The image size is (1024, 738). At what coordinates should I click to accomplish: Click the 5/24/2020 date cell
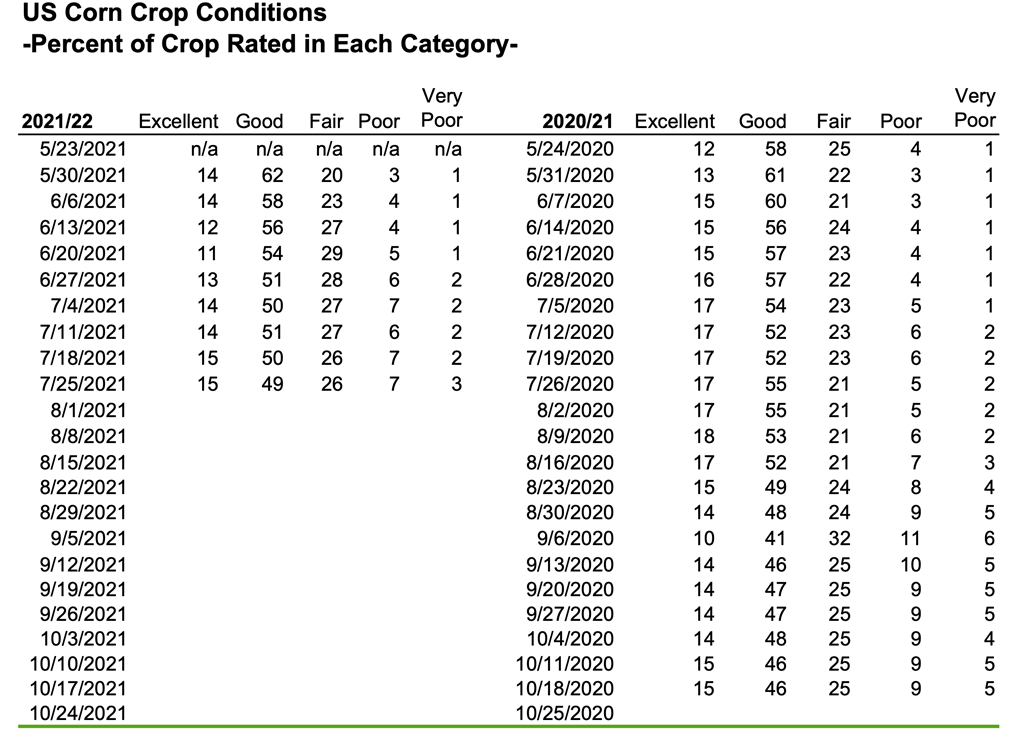[x=570, y=149]
